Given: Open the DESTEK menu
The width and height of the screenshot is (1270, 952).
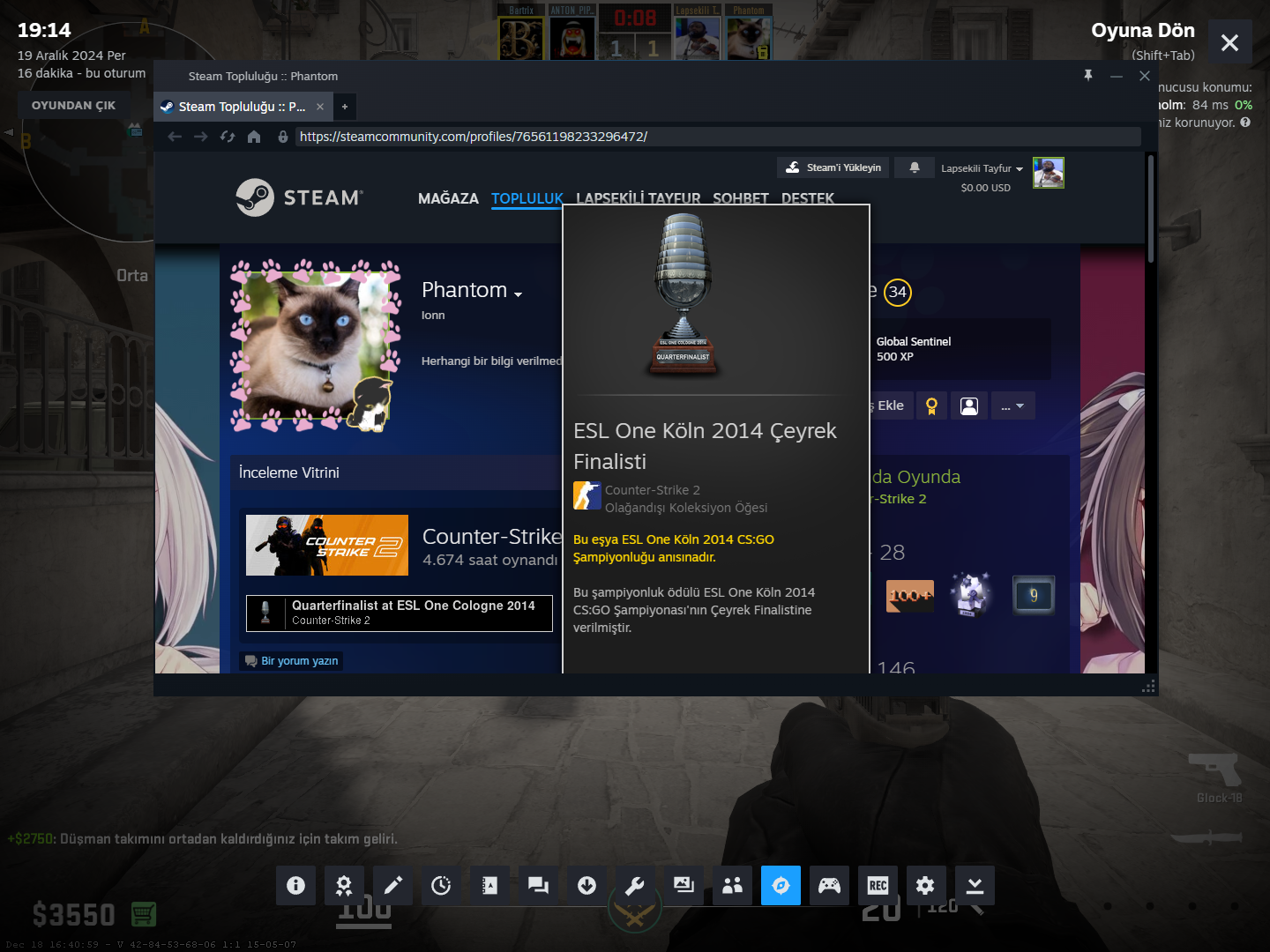Looking at the screenshot, I should tap(808, 197).
